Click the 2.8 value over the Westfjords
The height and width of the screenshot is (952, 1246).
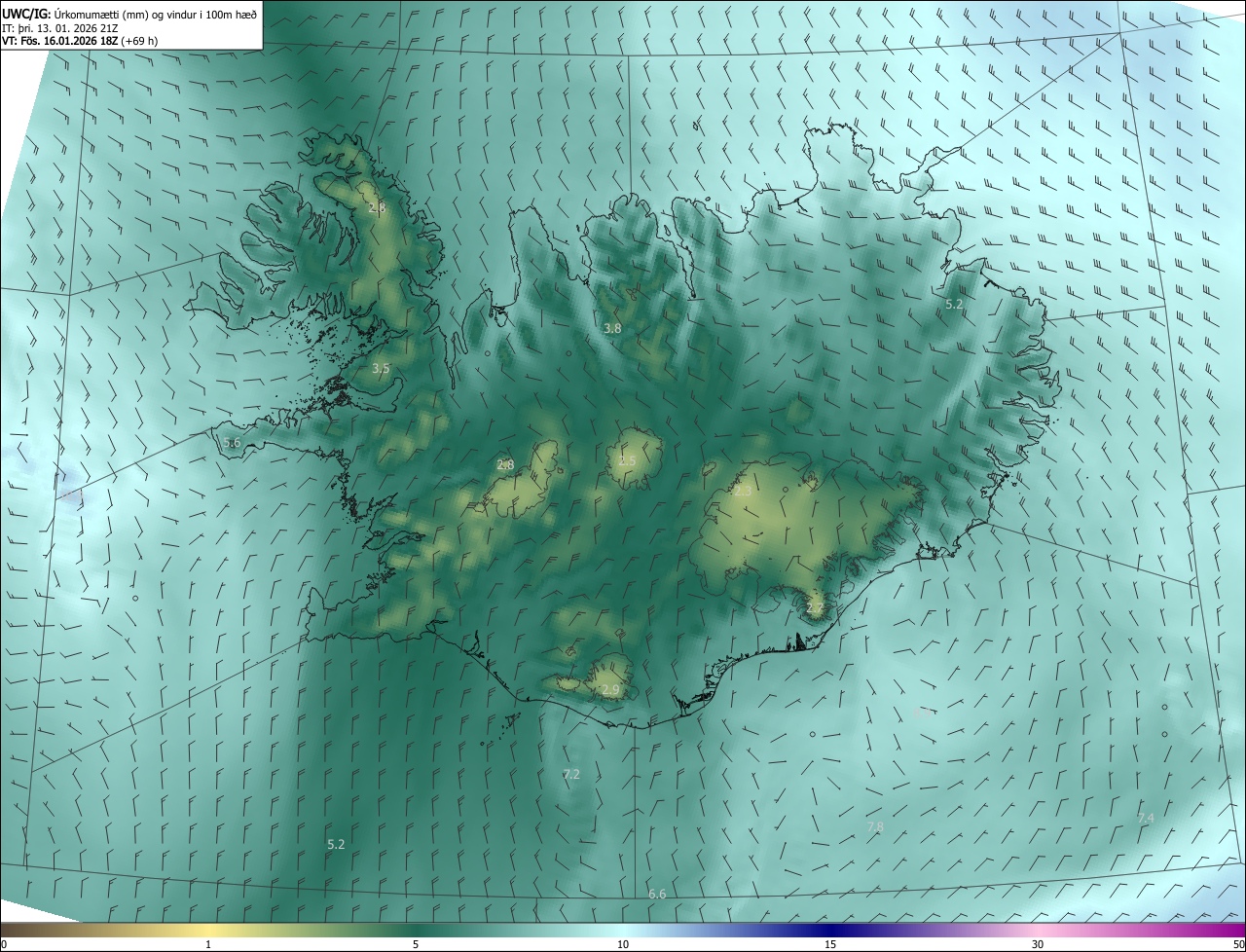tap(378, 207)
